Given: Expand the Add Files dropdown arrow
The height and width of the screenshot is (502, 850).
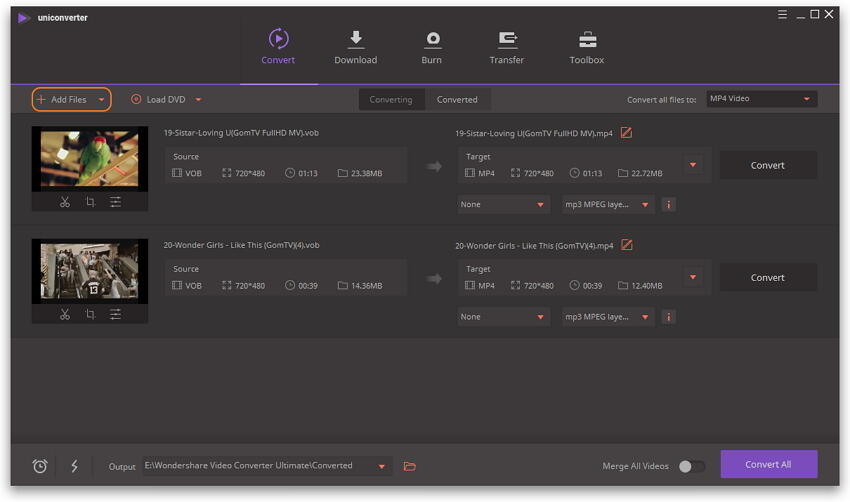Looking at the screenshot, I should click(x=101, y=100).
